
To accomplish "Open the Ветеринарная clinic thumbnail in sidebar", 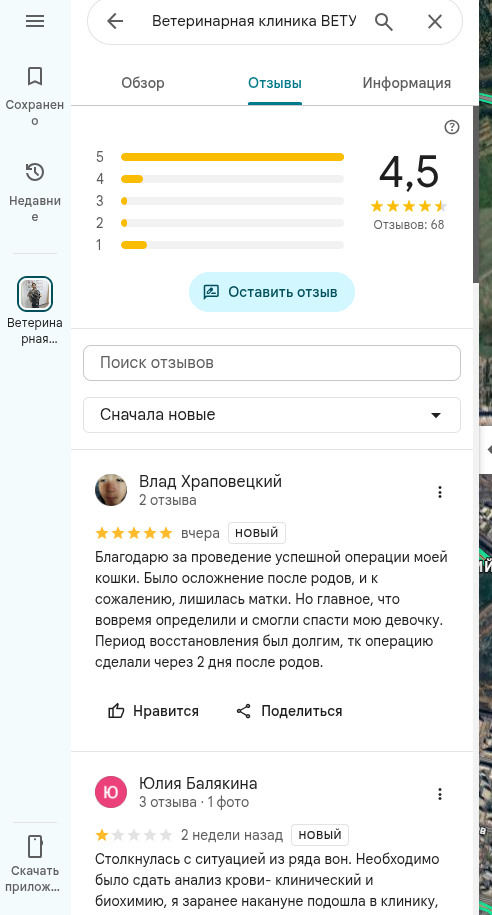I will point(35,294).
